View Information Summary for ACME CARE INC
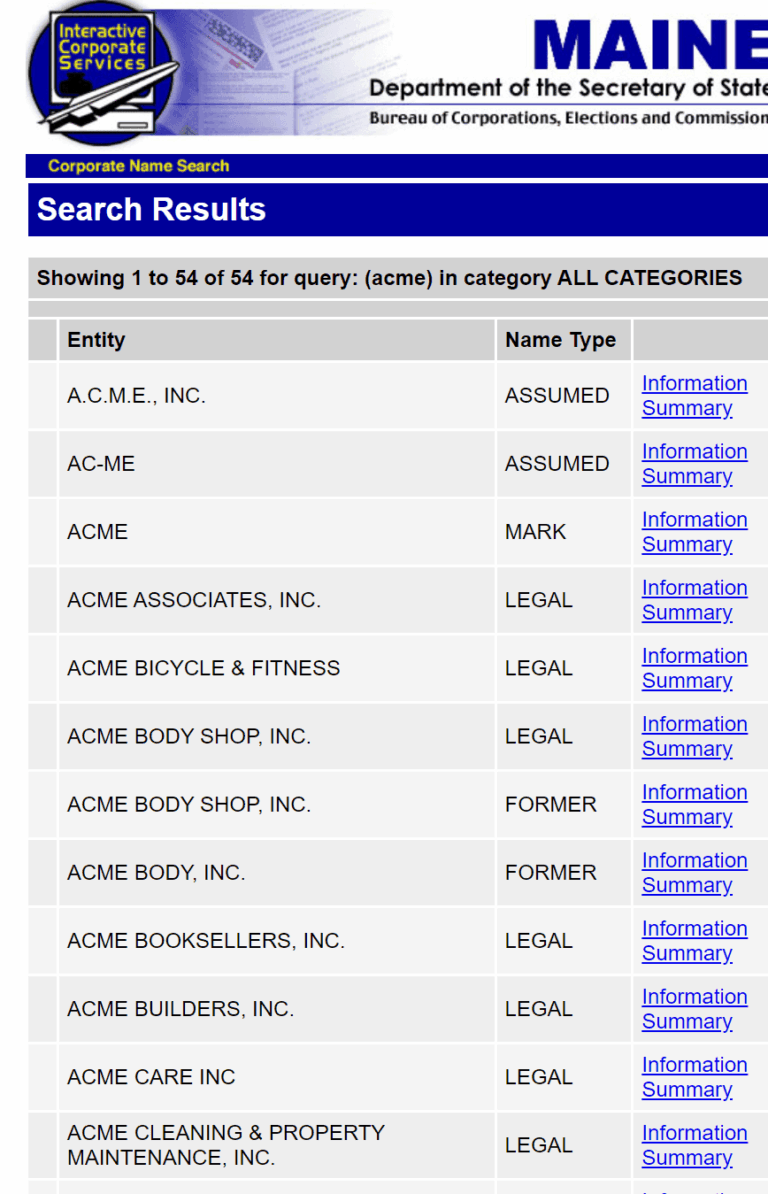This screenshot has width=768, height=1194. [x=694, y=1077]
